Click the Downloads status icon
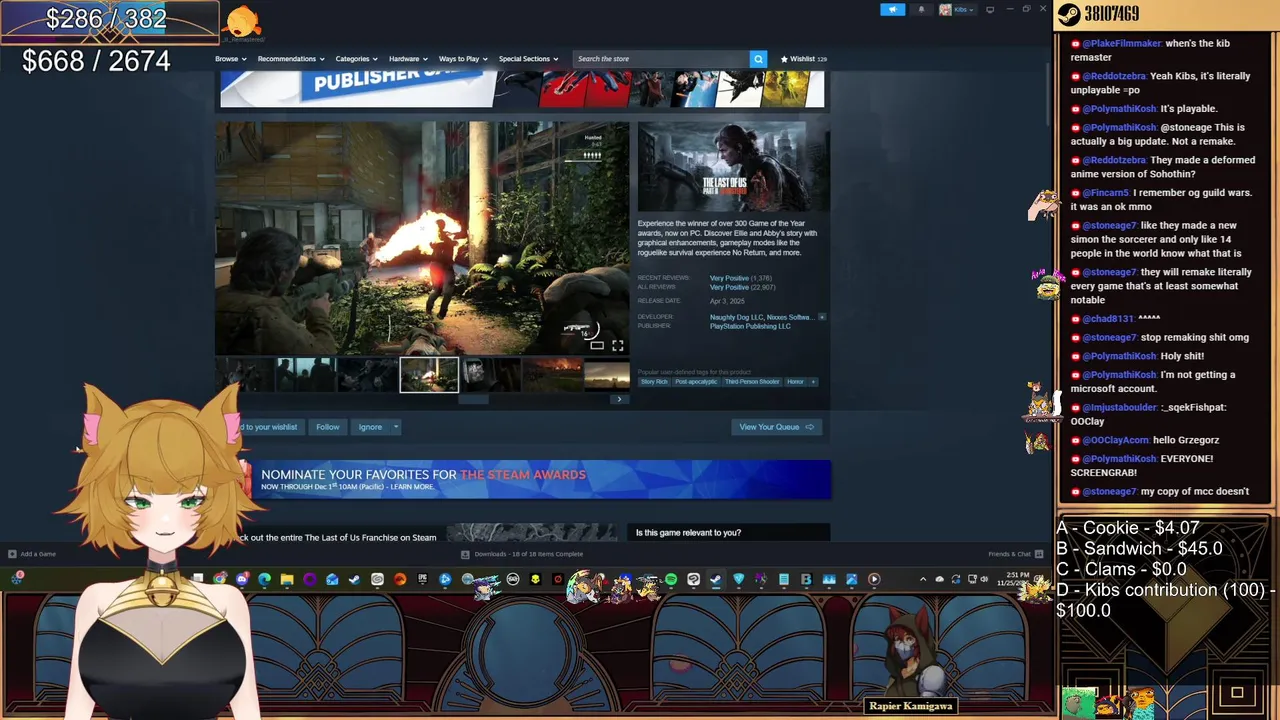 [466, 554]
